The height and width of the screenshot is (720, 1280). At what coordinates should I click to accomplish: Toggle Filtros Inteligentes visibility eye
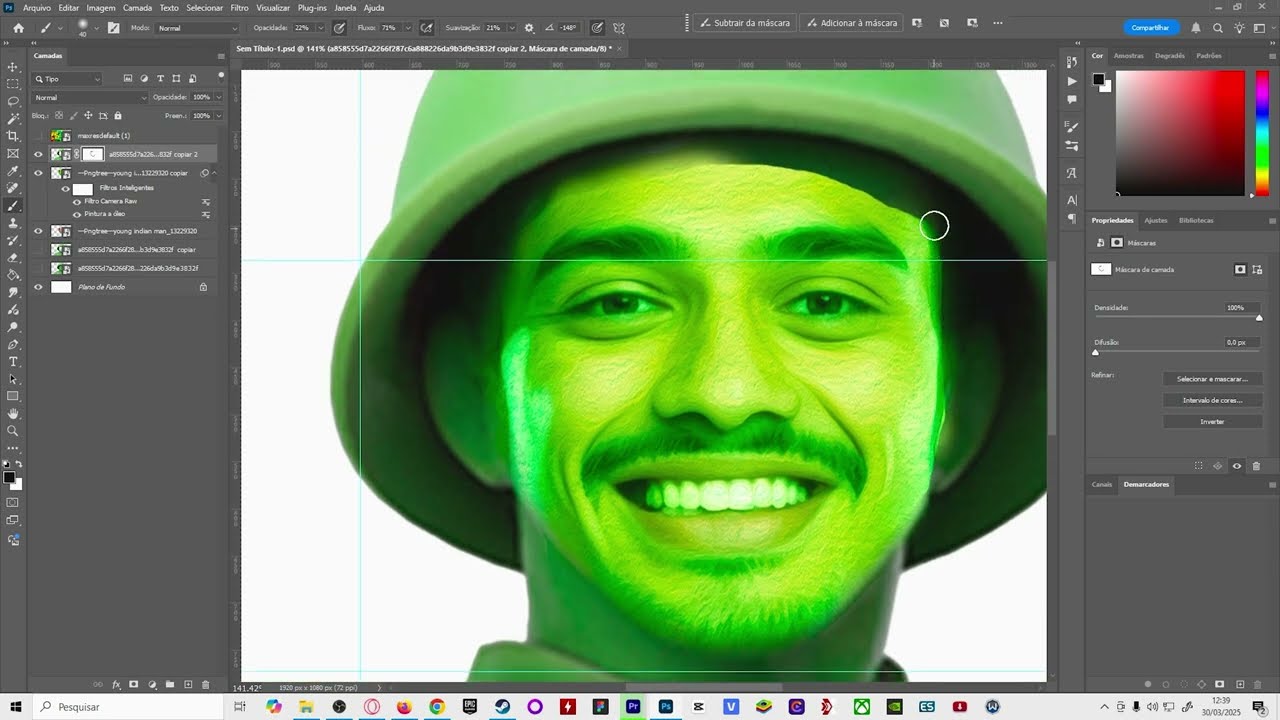[x=65, y=188]
